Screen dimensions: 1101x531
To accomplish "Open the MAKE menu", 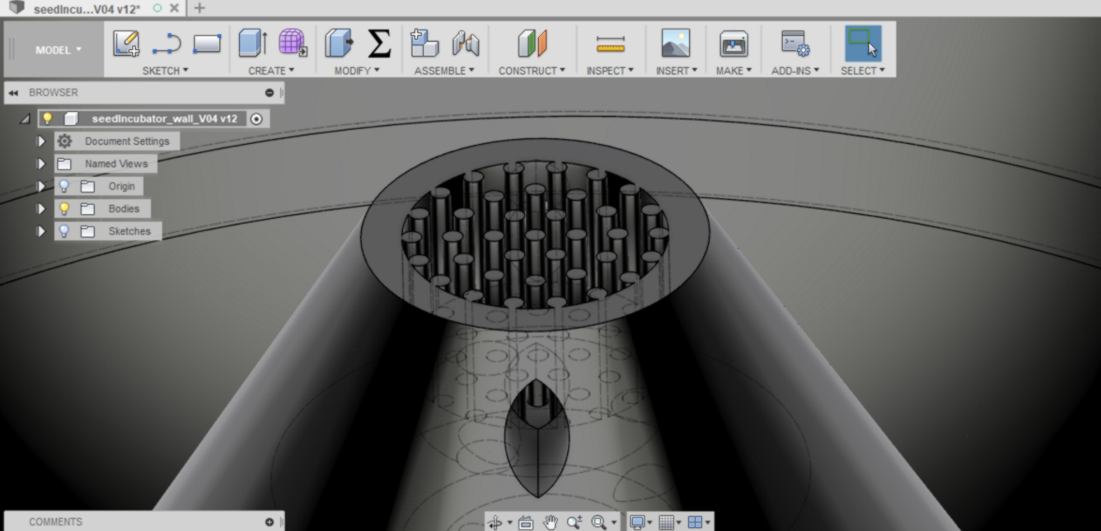I will [x=734, y=70].
